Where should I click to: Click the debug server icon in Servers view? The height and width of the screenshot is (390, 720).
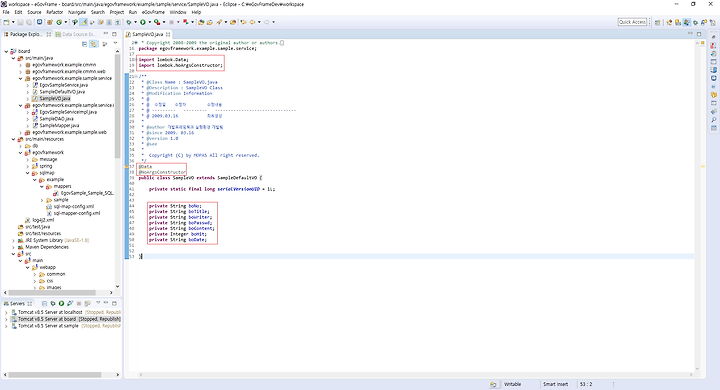[53, 303]
